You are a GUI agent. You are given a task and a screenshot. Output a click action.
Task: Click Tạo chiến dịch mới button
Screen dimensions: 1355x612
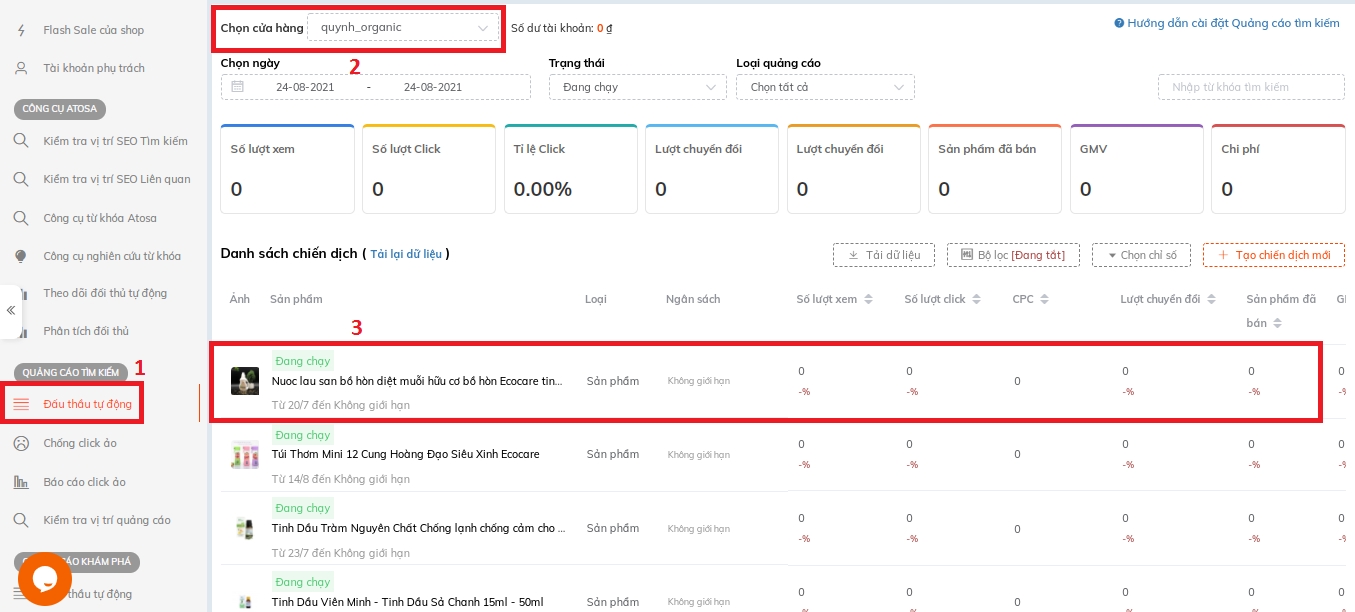tap(1273, 255)
